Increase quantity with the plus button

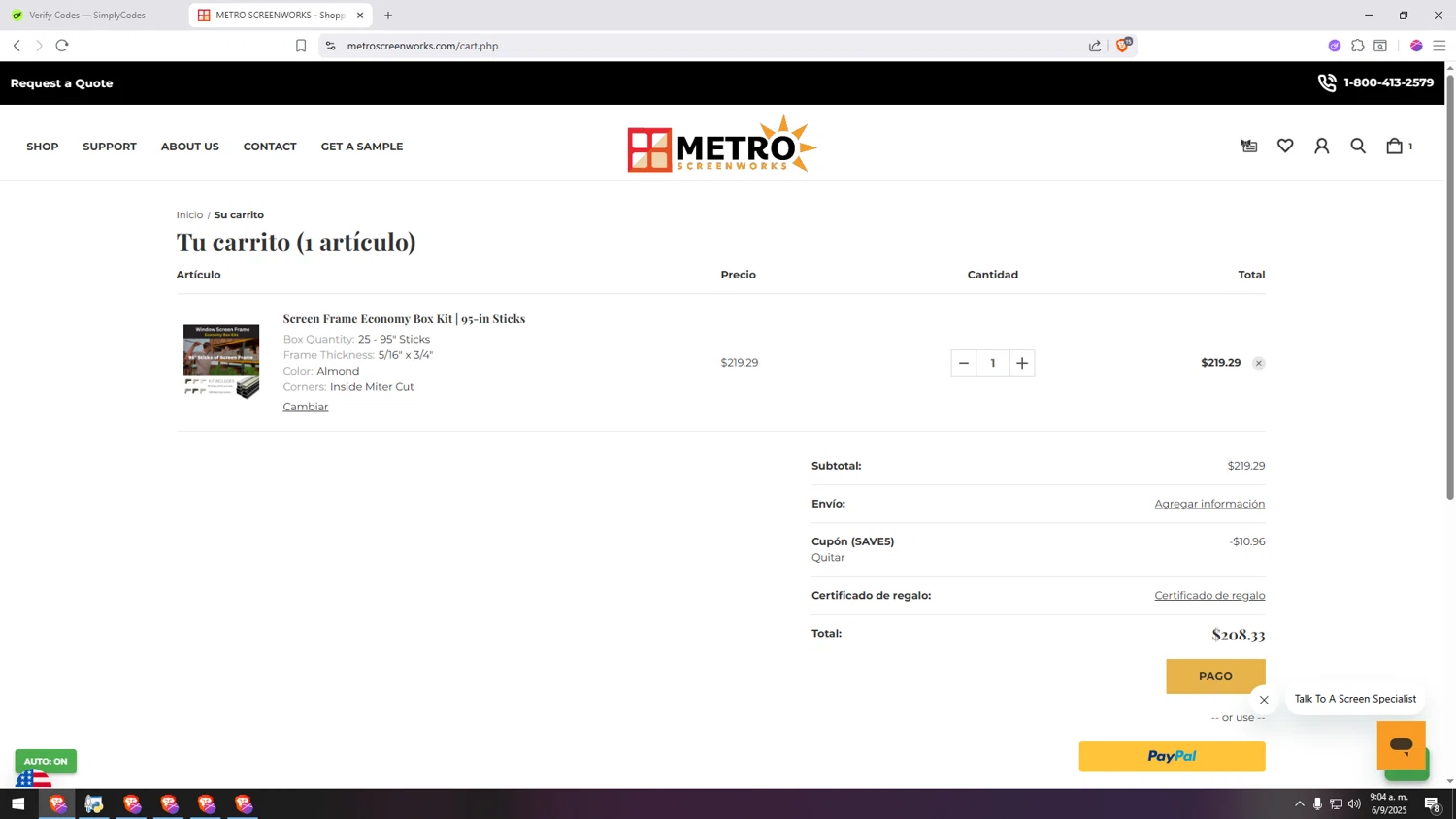(x=1022, y=363)
